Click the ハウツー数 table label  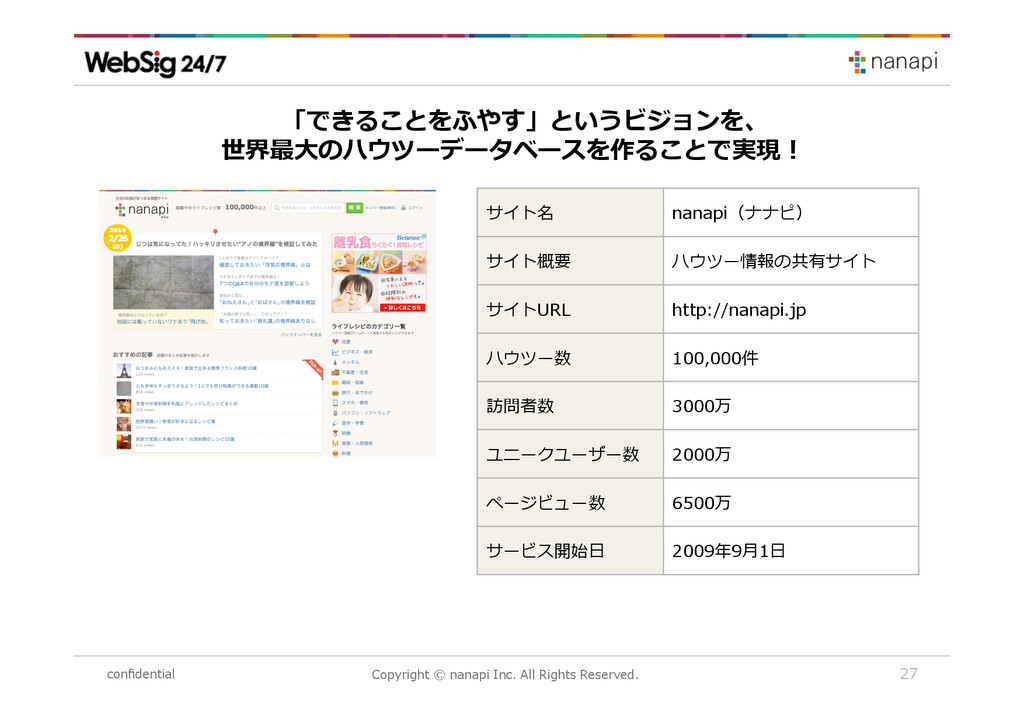click(x=528, y=358)
